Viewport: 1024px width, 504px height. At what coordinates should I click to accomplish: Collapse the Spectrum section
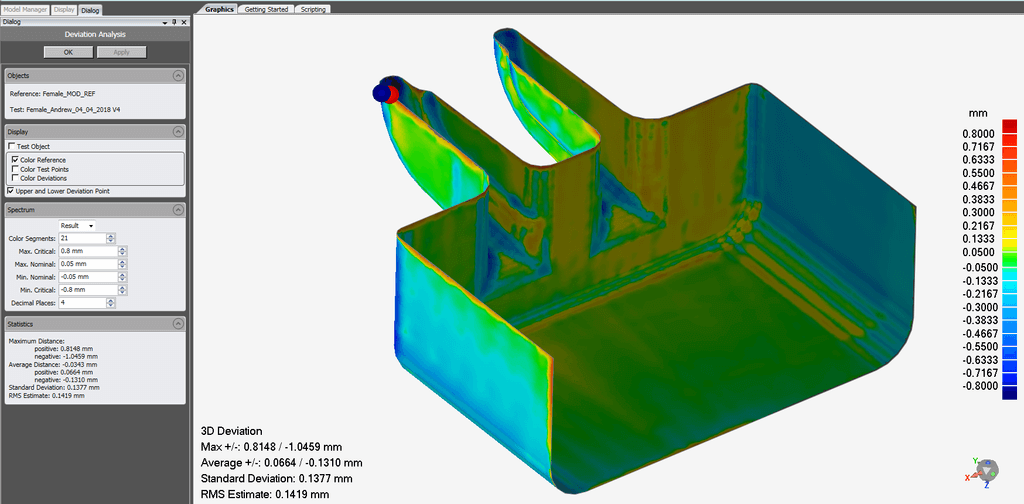point(178,210)
